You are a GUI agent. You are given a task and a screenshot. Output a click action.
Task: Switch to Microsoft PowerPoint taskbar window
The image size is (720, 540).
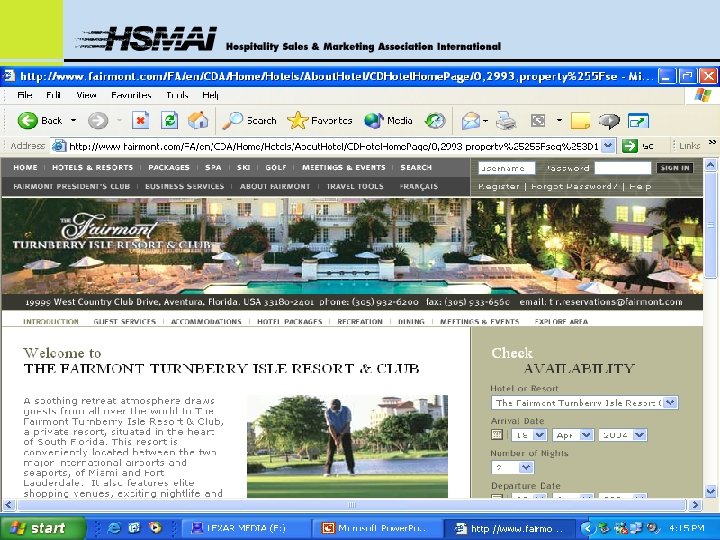click(x=377, y=528)
